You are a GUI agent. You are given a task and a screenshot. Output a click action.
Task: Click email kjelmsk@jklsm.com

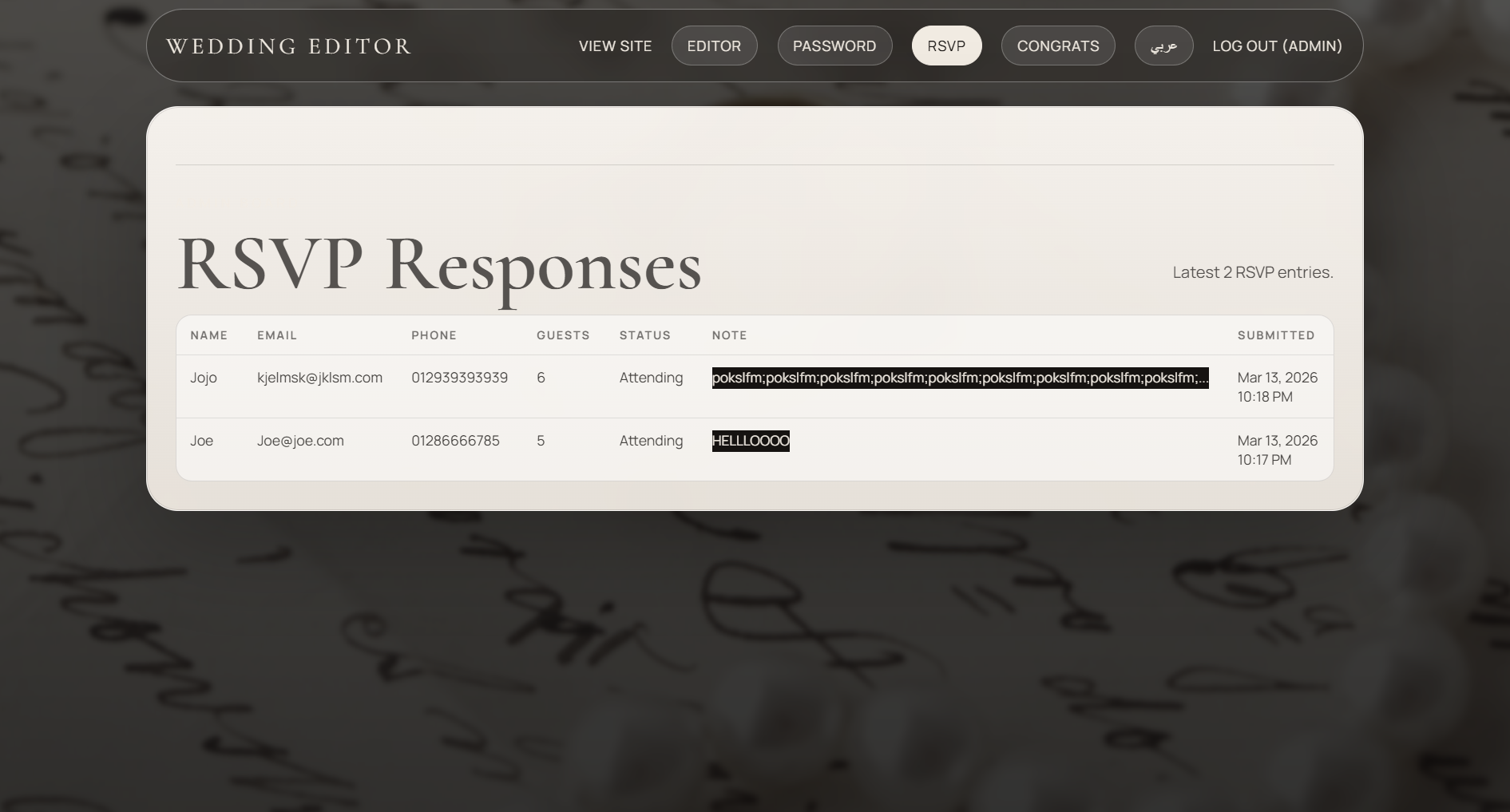[x=319, y=378]
